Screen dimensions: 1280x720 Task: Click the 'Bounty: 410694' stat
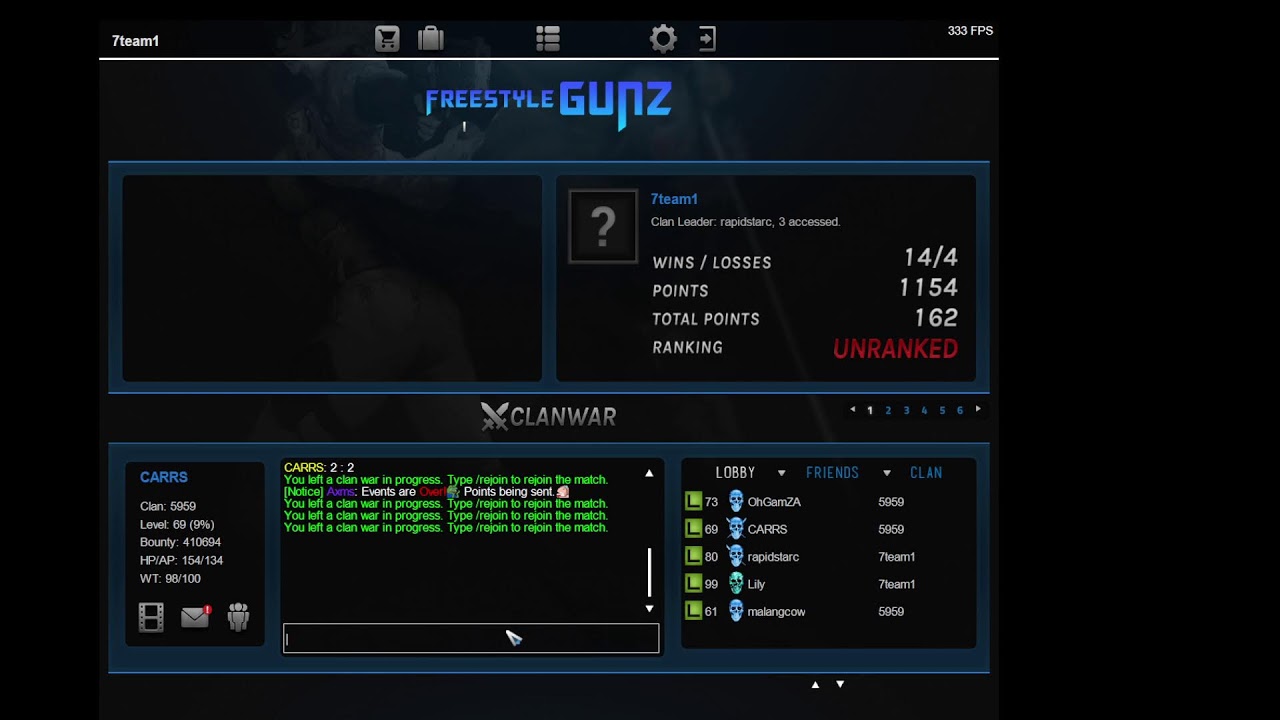point(180,542)
